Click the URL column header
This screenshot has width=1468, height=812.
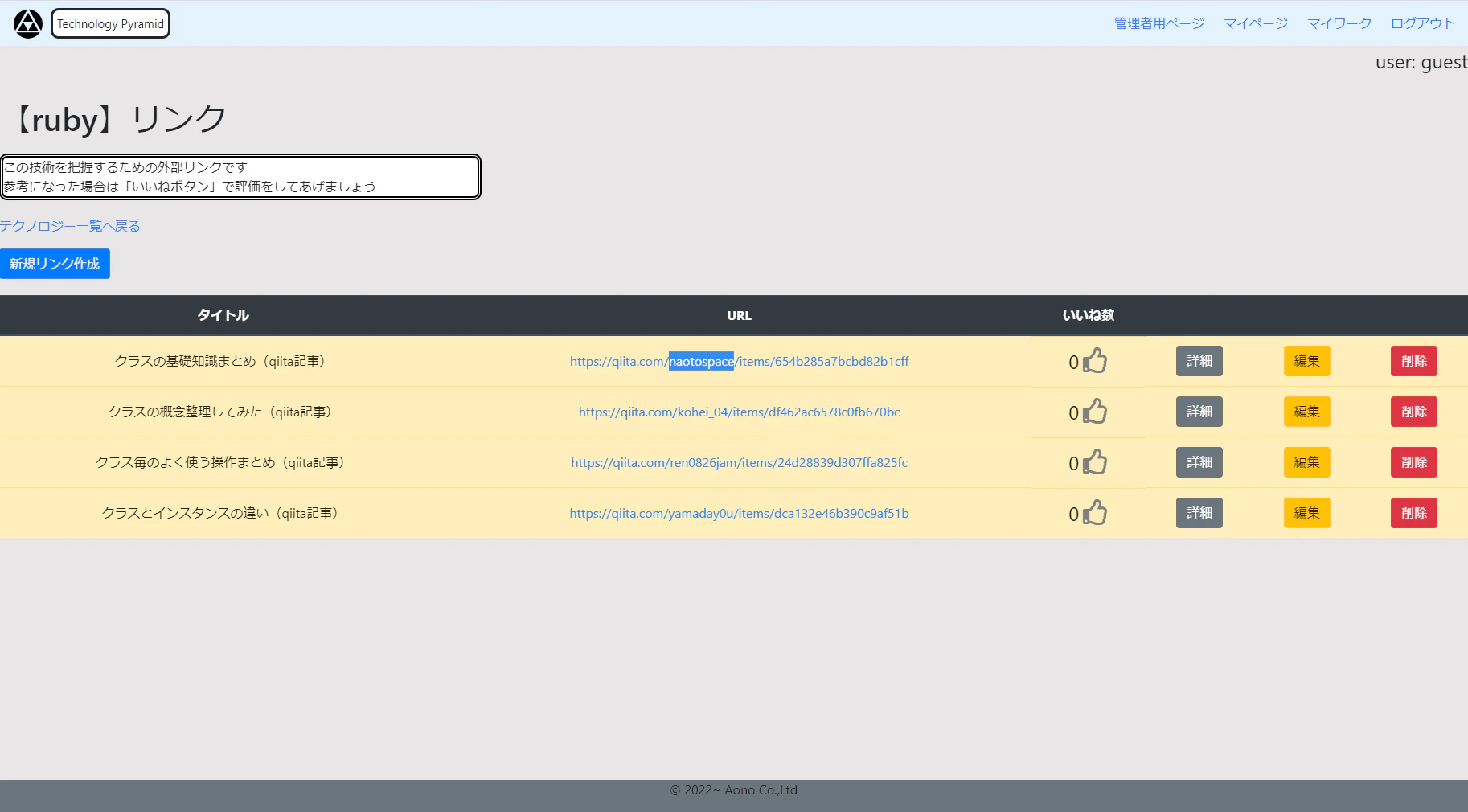point(739,315)
